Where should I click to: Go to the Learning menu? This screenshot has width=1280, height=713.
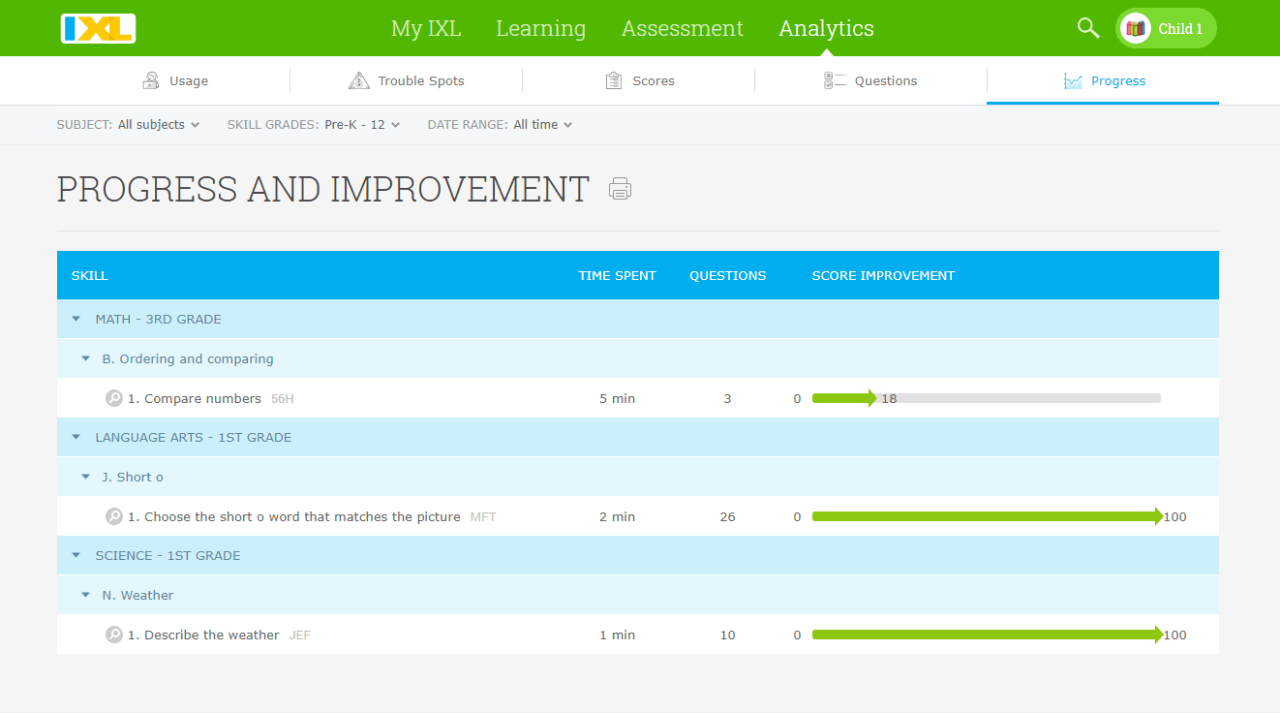[x=540, y=28]
